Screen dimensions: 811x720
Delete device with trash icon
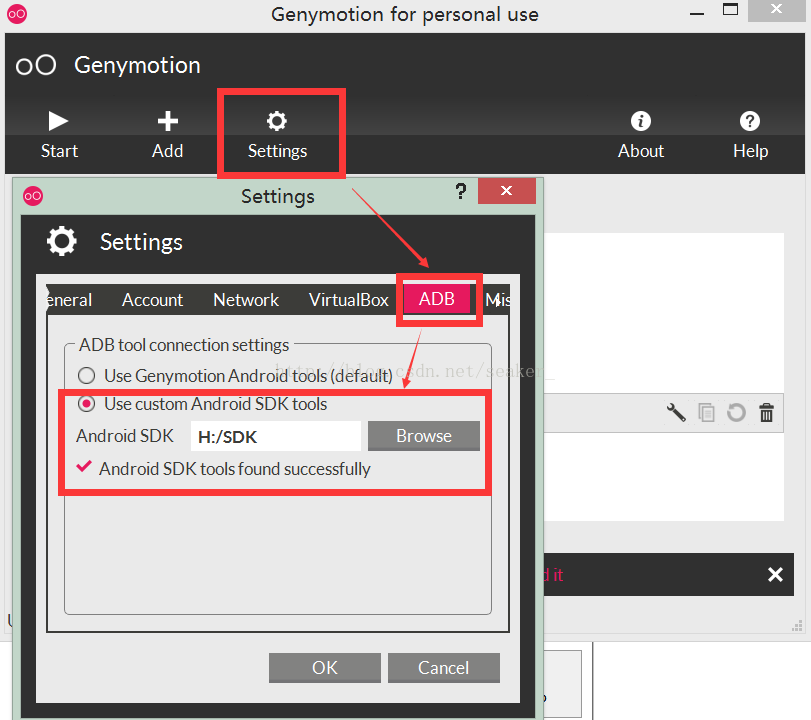point(767,413)
